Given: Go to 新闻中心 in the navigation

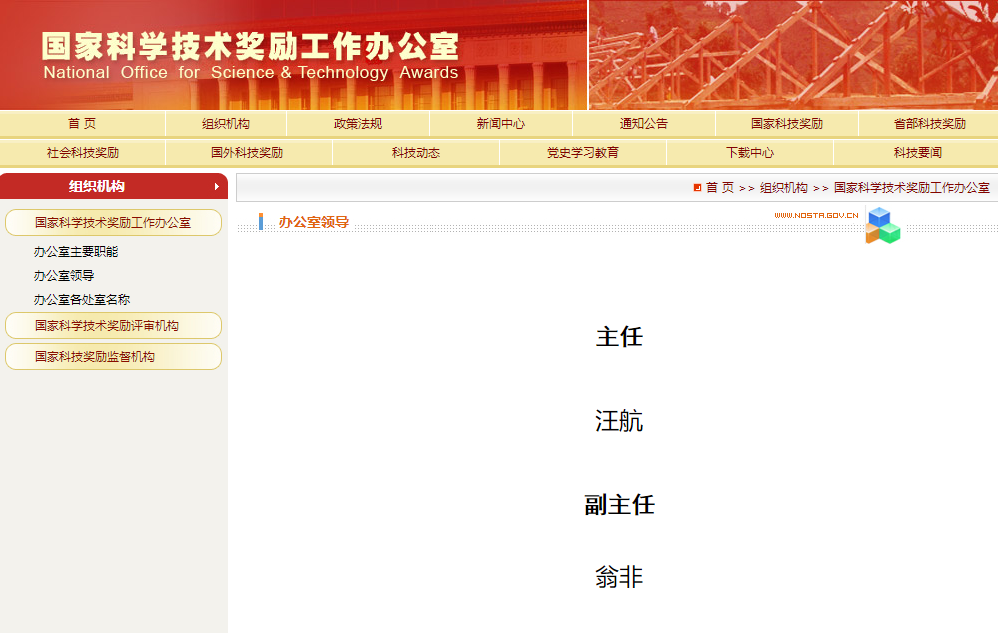Looking at the screenshot, I should [x=501, y=124].
